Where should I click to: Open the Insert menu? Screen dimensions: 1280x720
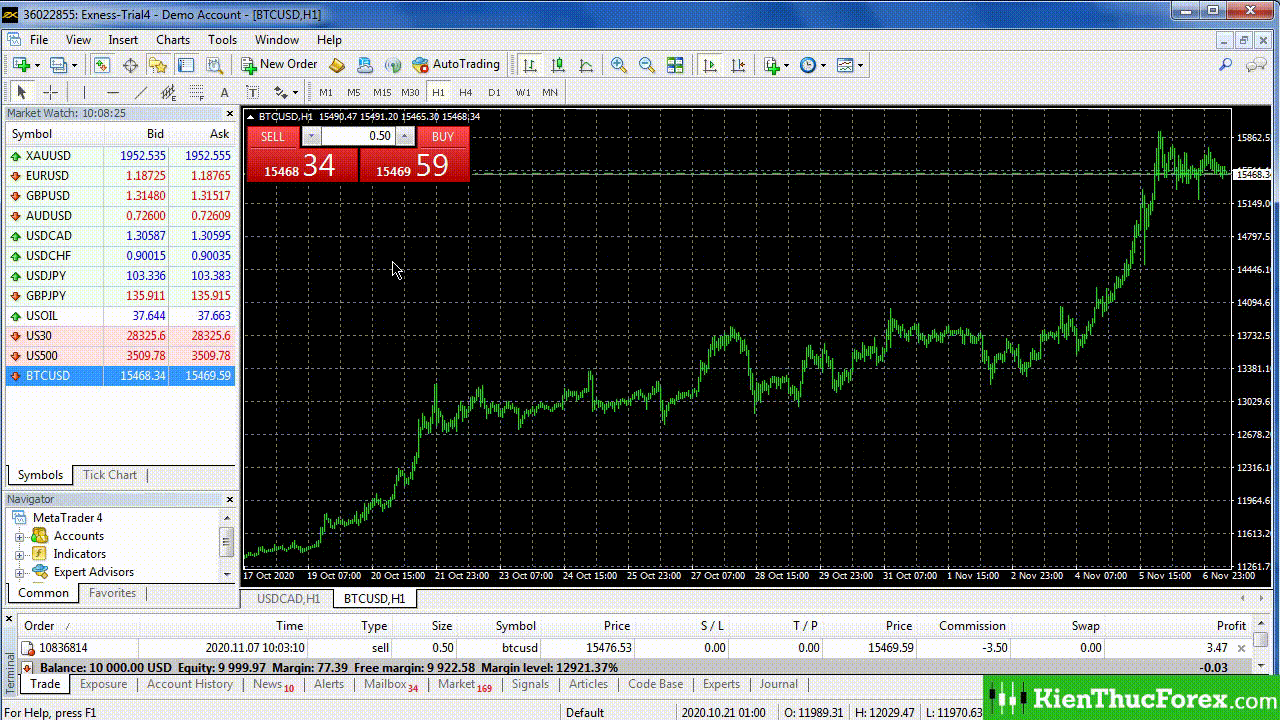[123, 40]
